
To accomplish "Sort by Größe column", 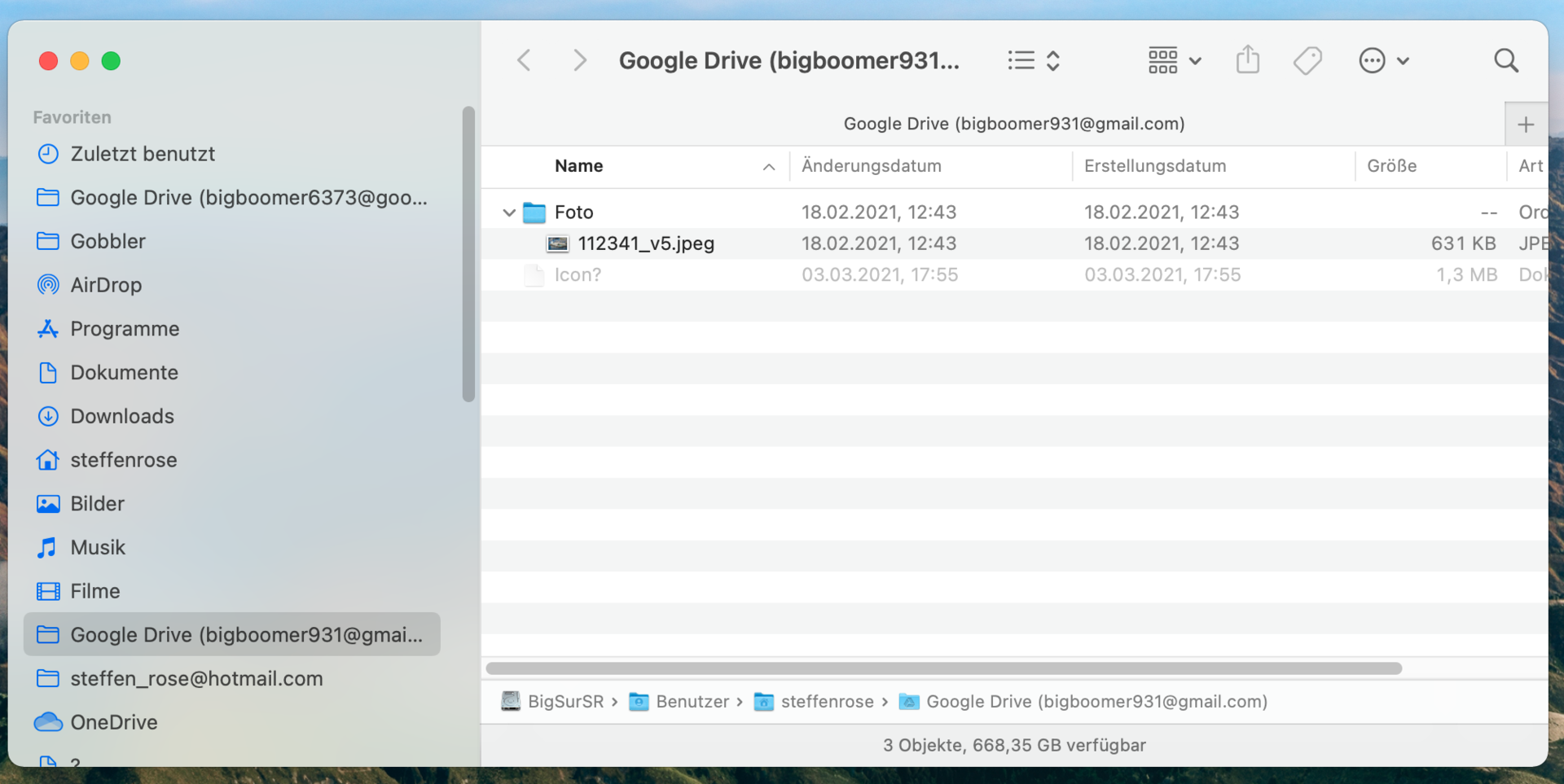I will point(1391,166).
